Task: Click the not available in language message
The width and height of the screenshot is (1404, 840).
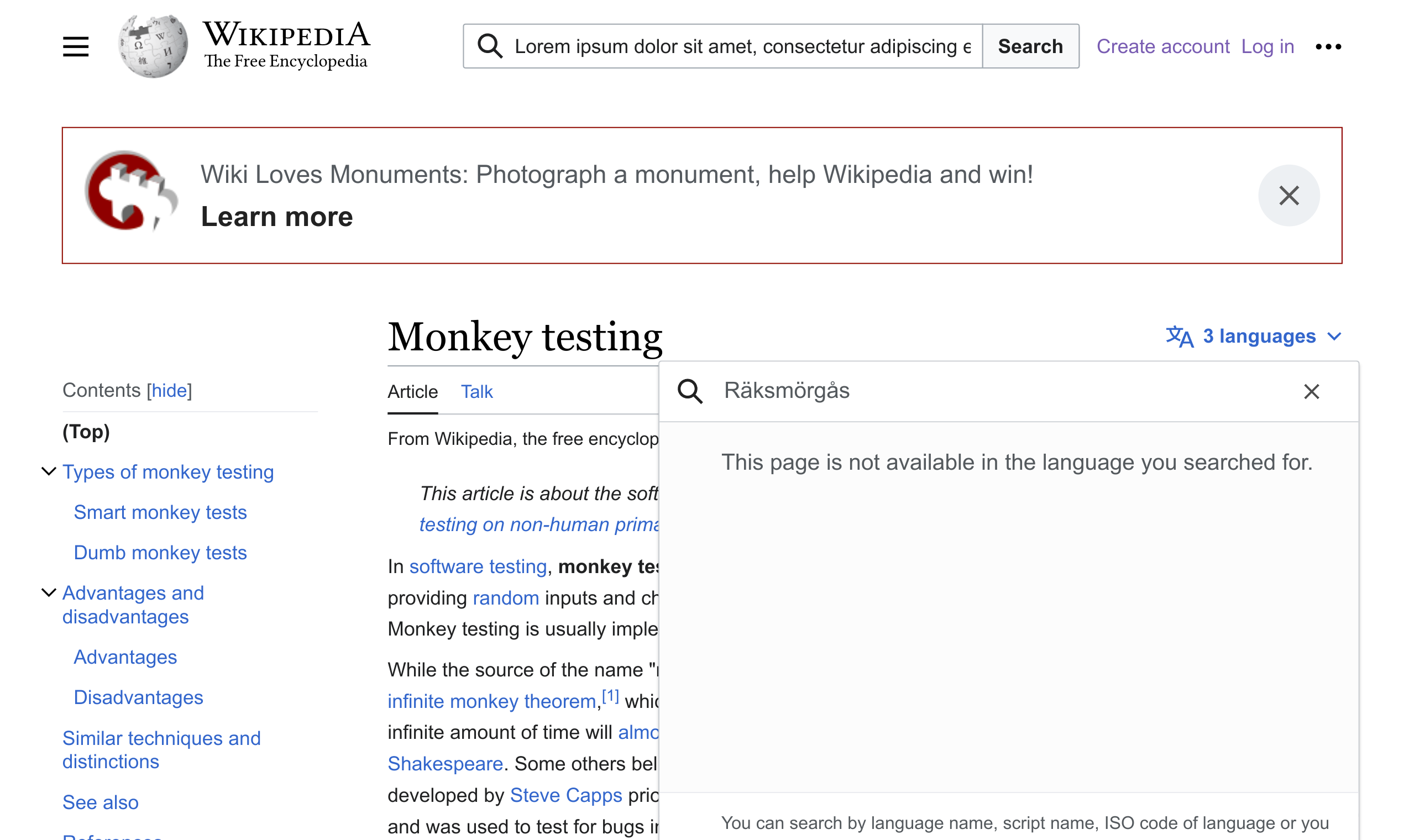Action: click(1017, 463)
